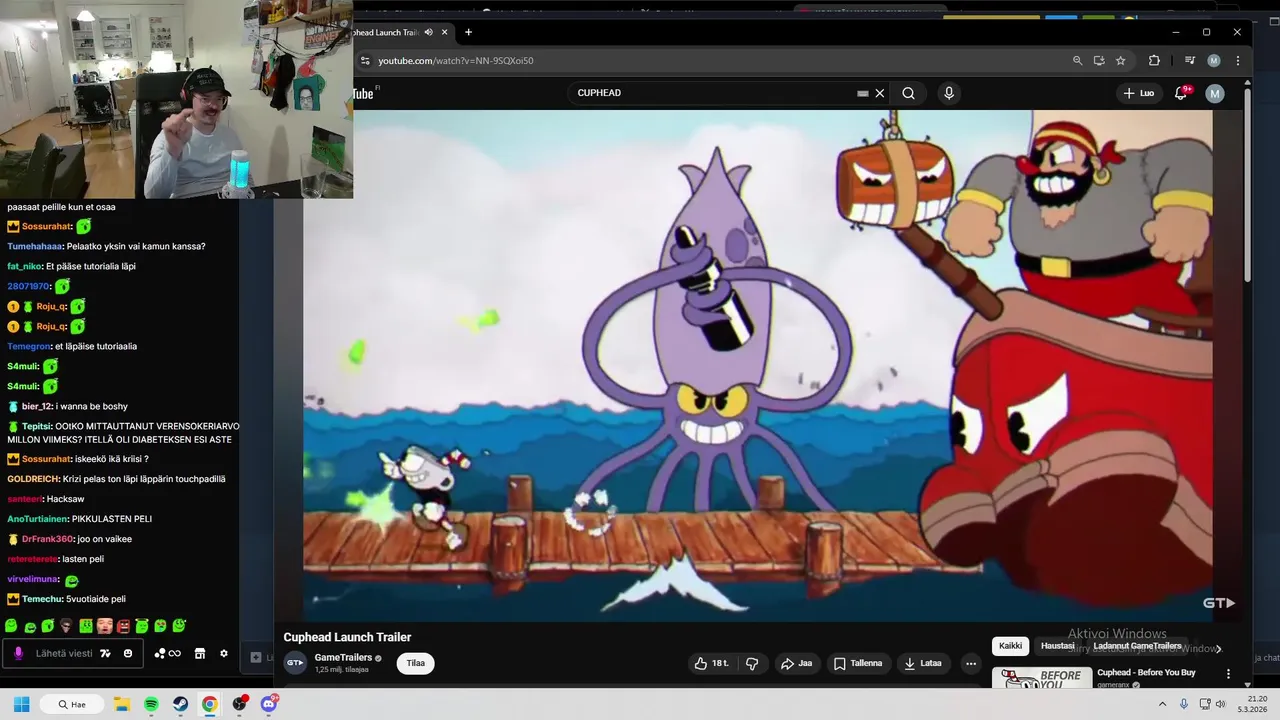The height and width of the screenshot is (720, 1280).
Task: Select the Haustasi filter chip
Action: pyautogui.click(x=1058, y=646)
